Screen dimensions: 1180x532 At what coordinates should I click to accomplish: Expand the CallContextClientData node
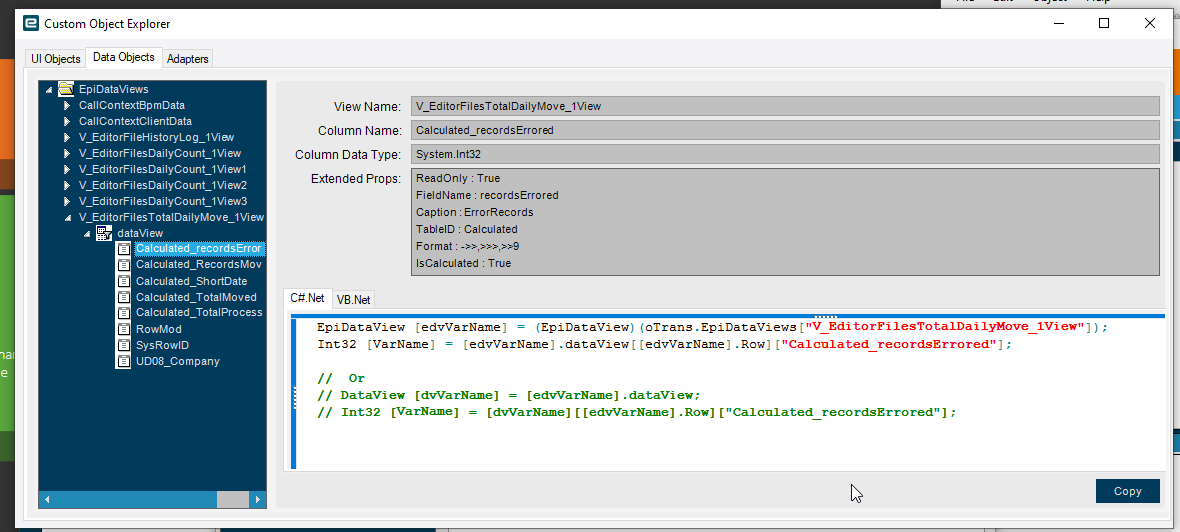click(67, 121)
